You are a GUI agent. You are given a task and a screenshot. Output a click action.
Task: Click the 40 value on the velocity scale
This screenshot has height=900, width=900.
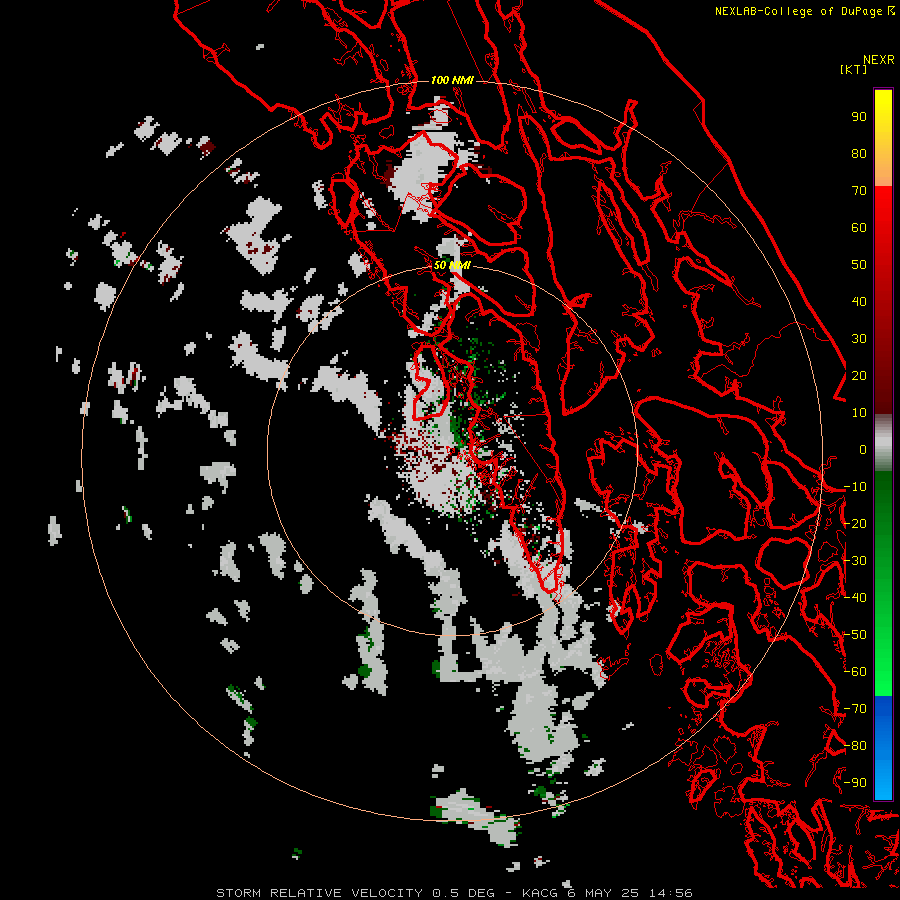(x=859, y=301)
